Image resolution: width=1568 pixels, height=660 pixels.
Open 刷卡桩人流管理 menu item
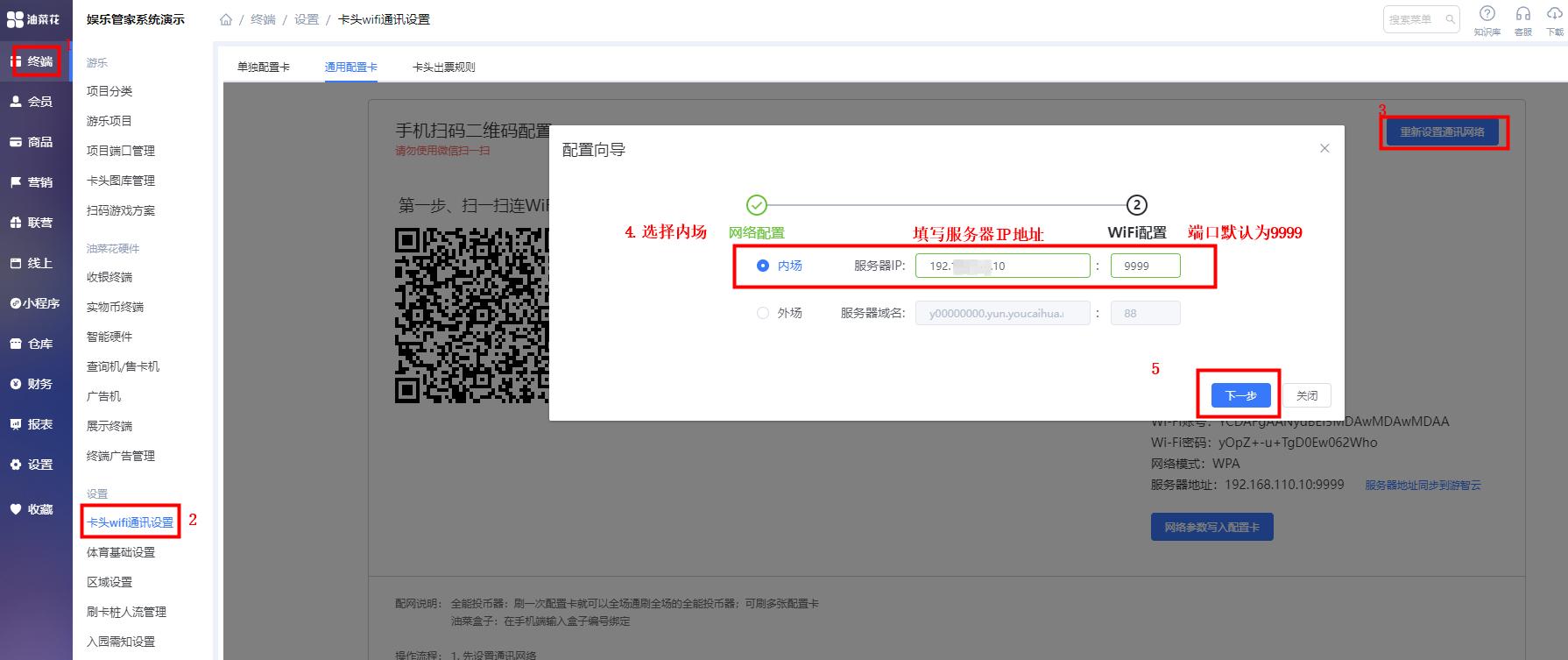click(126, 612)
